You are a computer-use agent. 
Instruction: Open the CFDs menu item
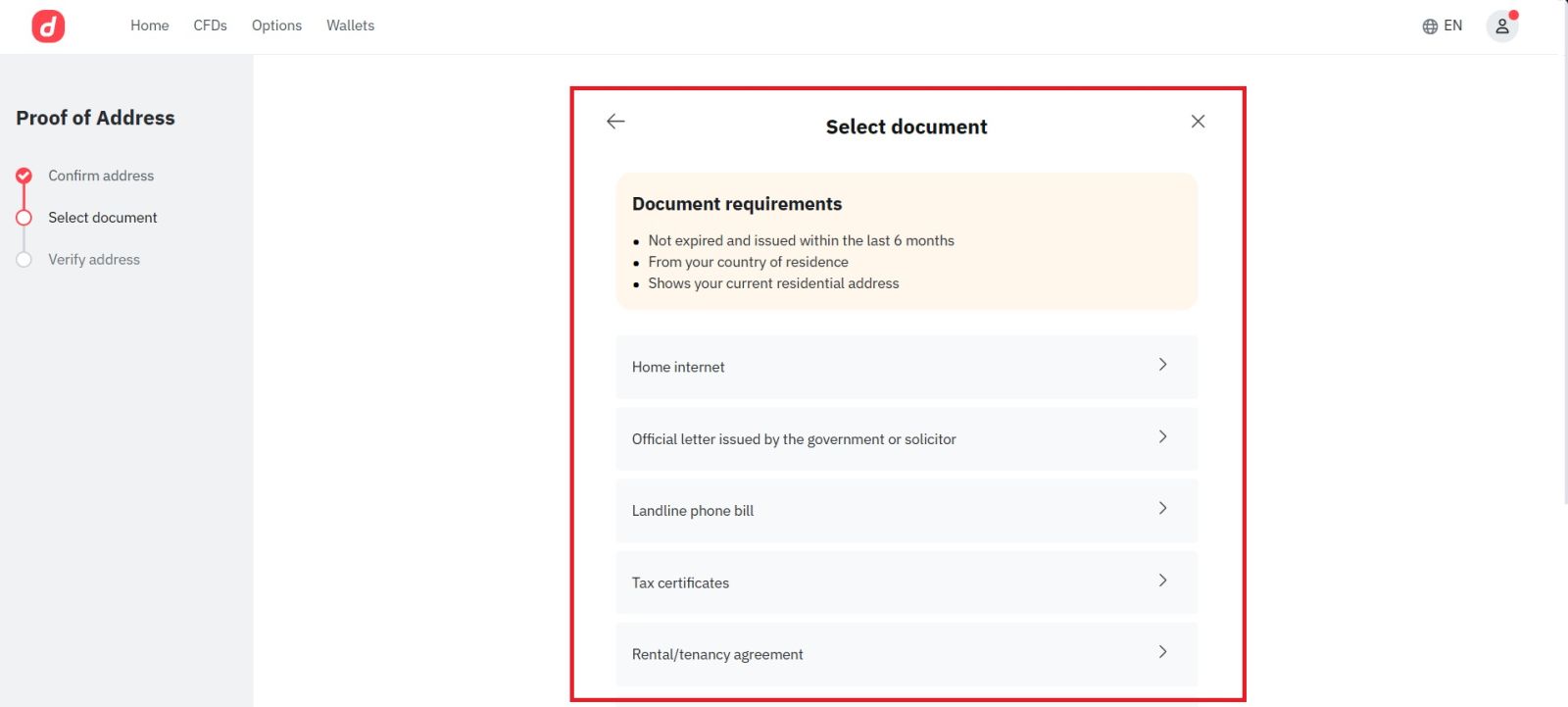pyautogui.click(x=210, y=25)
